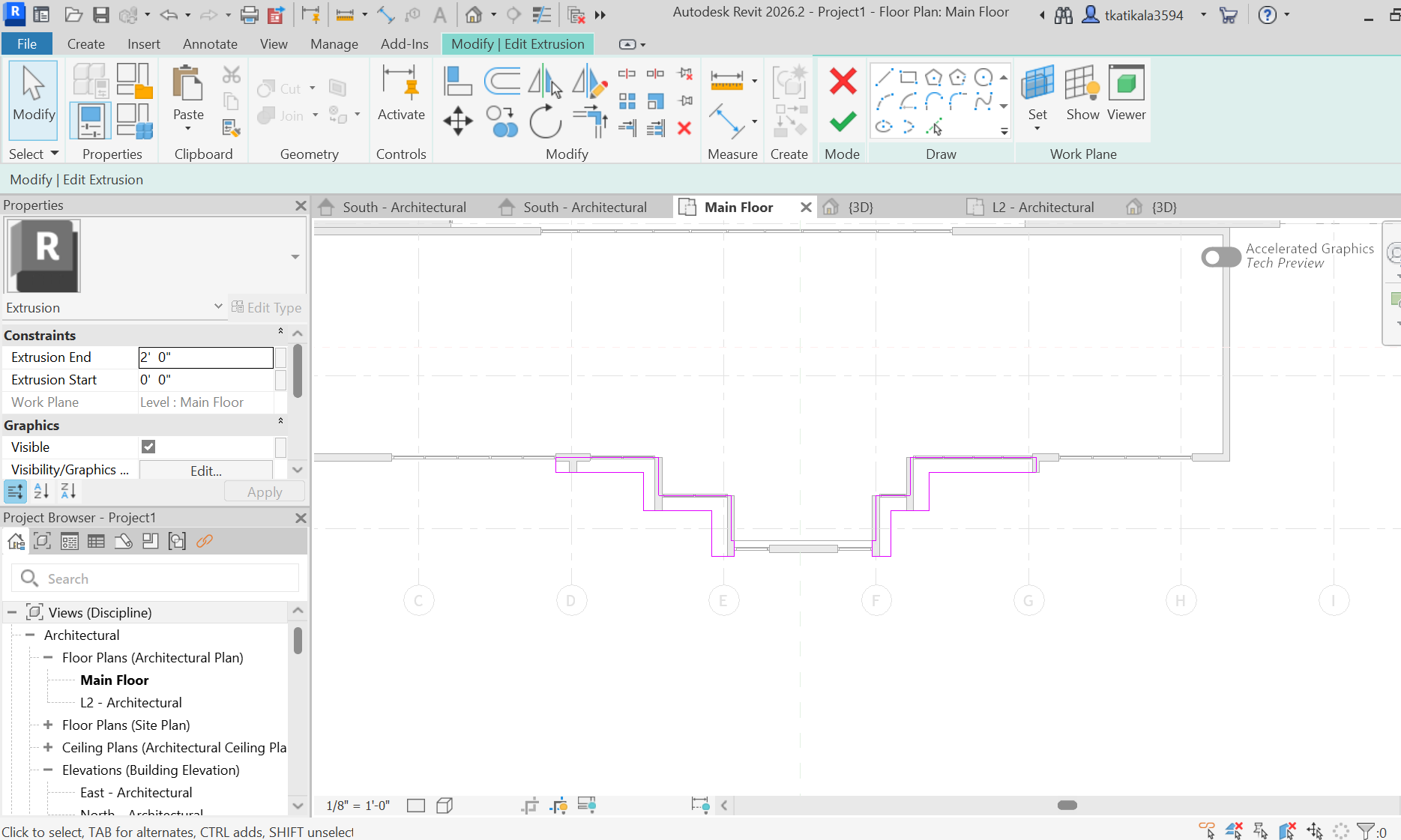
Task: Uncheck the Visible checkbox
Action: [148, 447]
